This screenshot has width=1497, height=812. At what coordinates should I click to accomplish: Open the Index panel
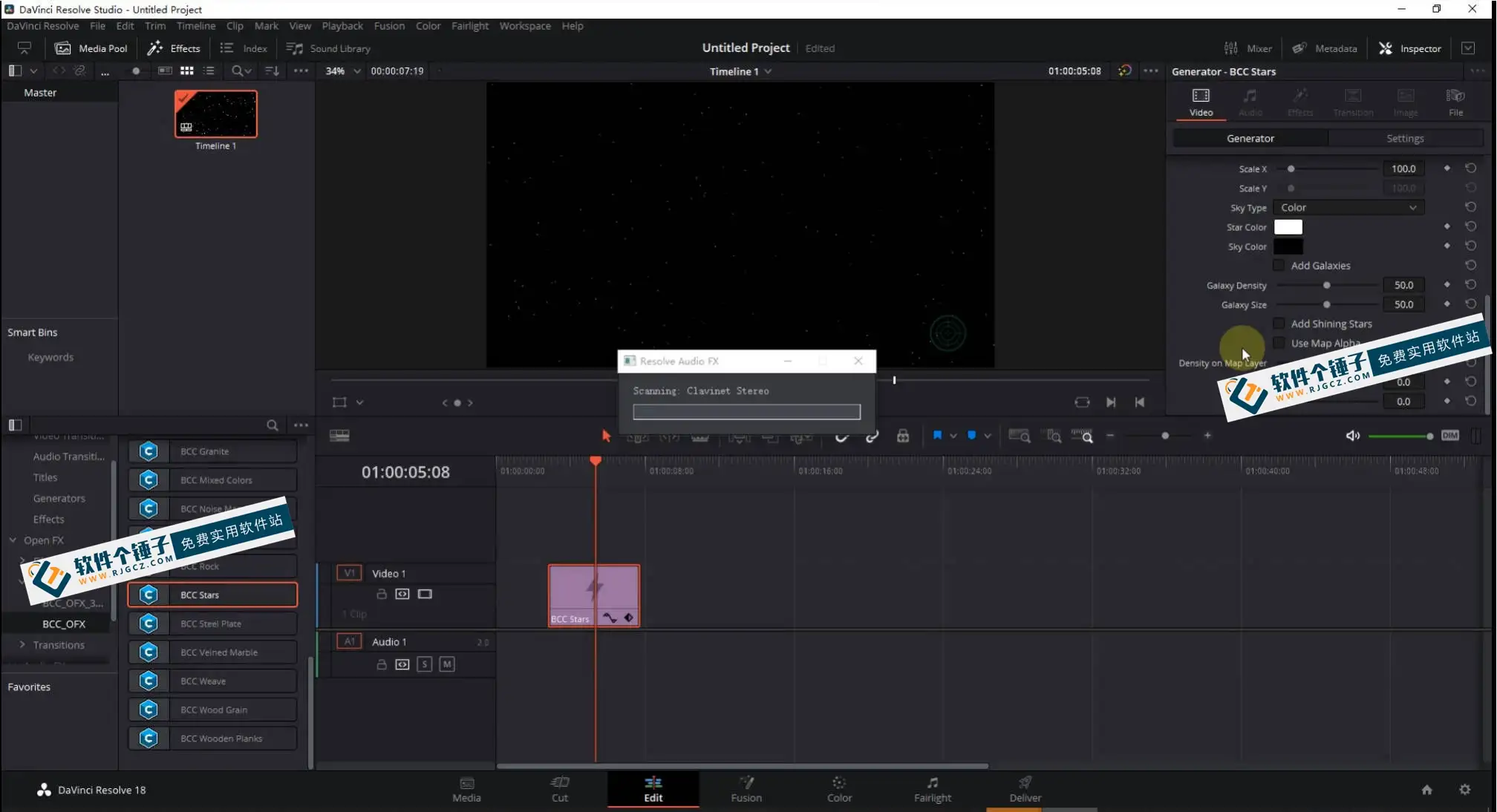244,48
